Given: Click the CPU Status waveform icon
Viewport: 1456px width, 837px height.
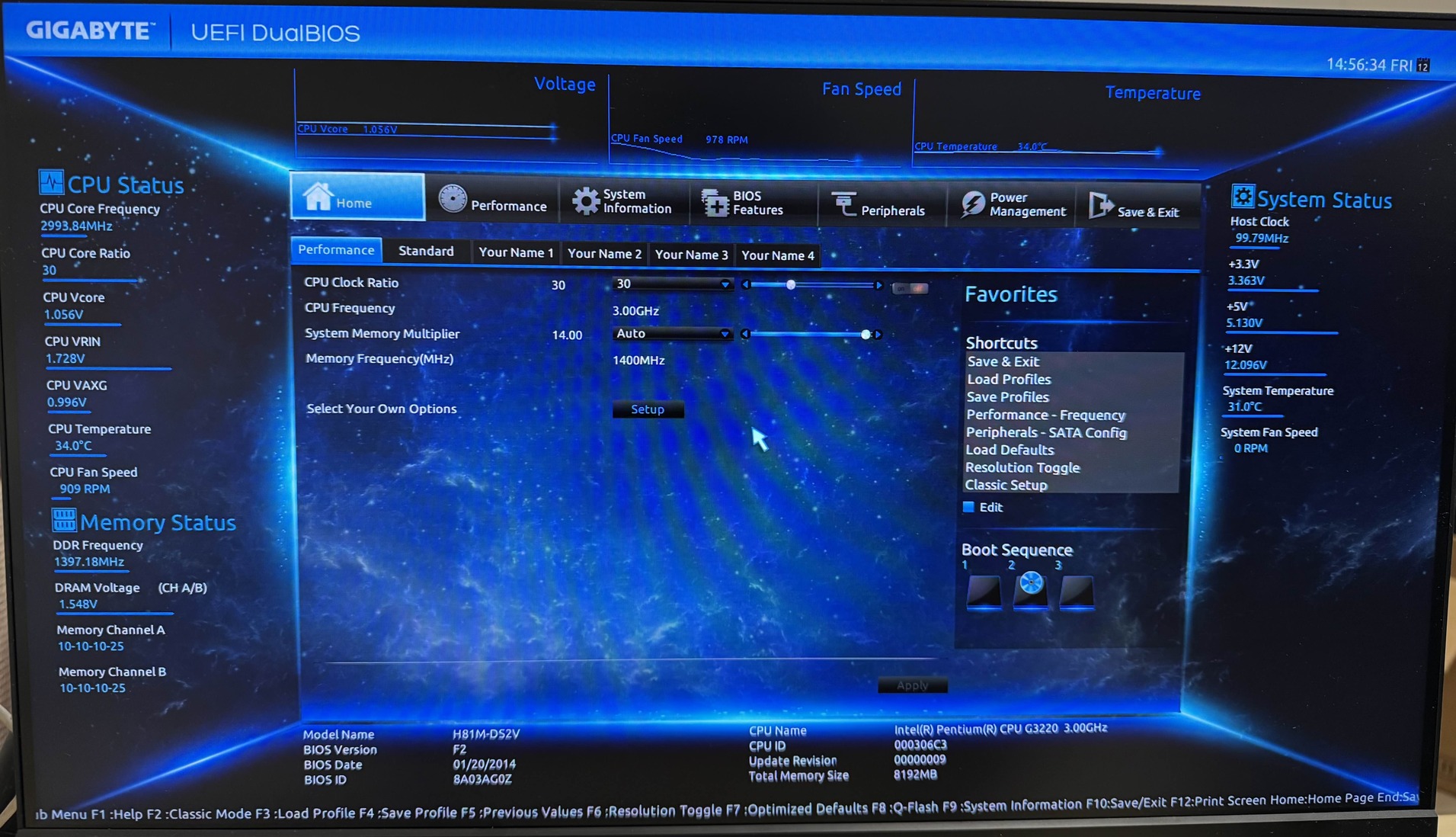Looking at the screenshot, I should 51,182.
